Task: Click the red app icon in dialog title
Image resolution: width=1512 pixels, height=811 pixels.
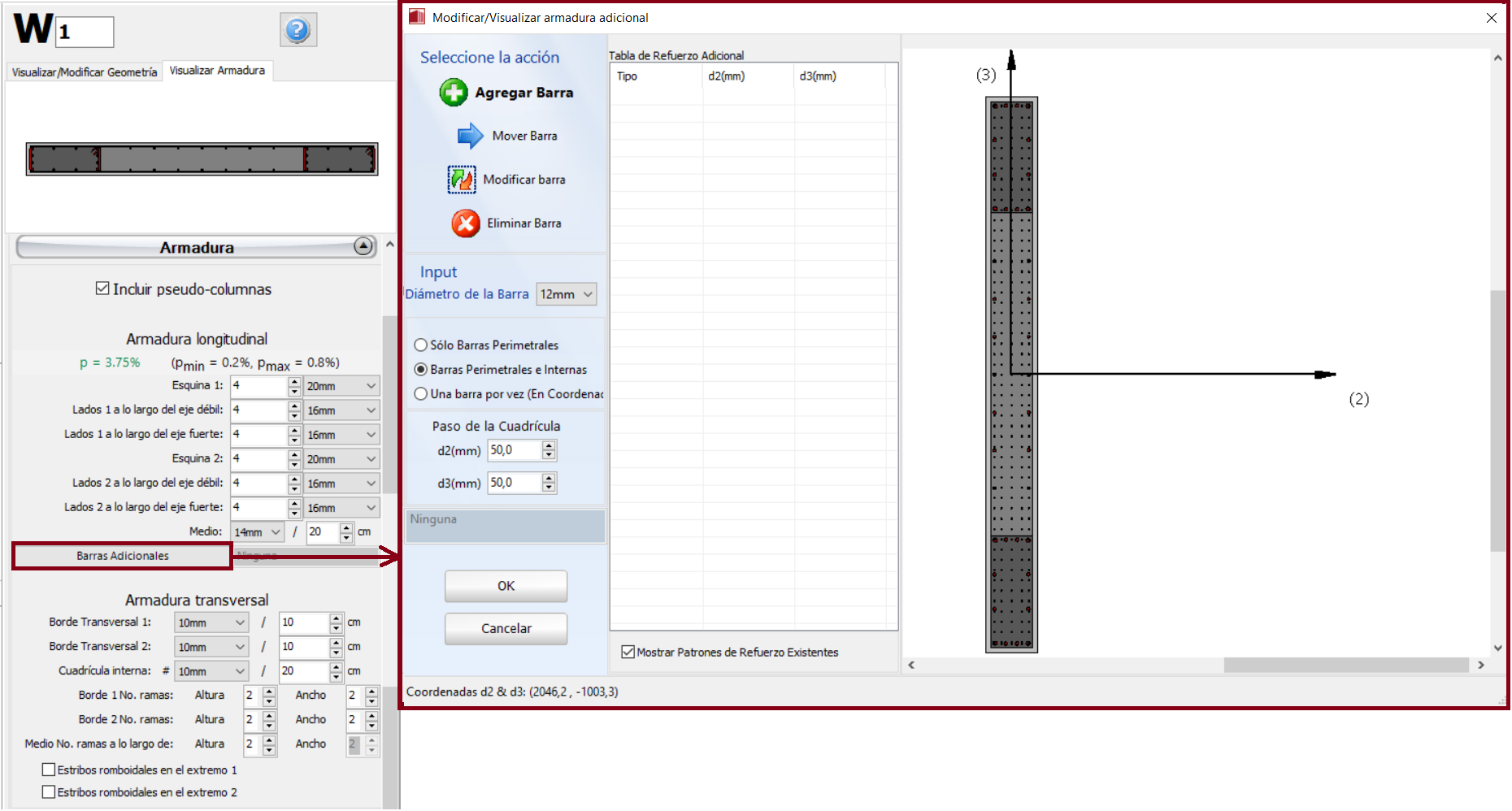Action: [417, 17]
